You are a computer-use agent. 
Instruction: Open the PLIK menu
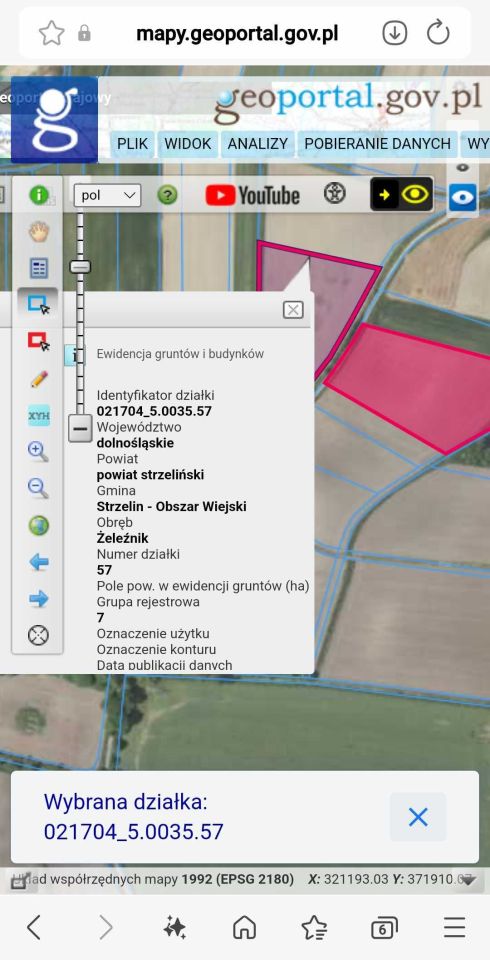coord(132,144)
